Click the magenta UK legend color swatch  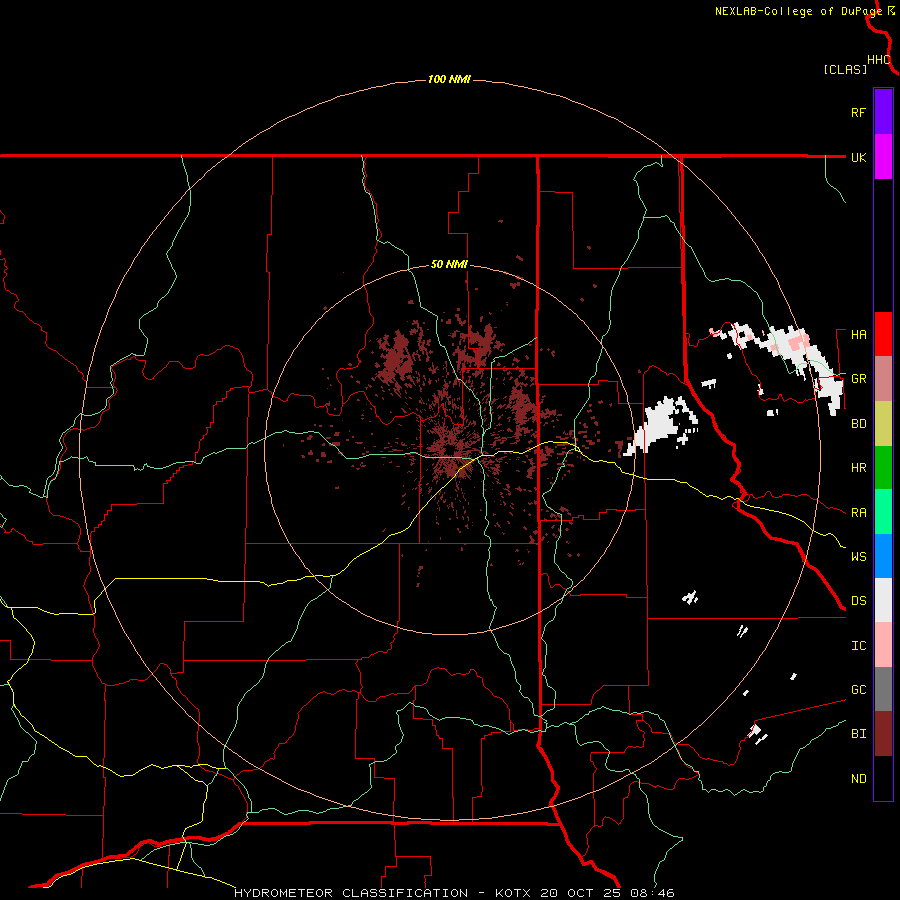click(883, 157)
